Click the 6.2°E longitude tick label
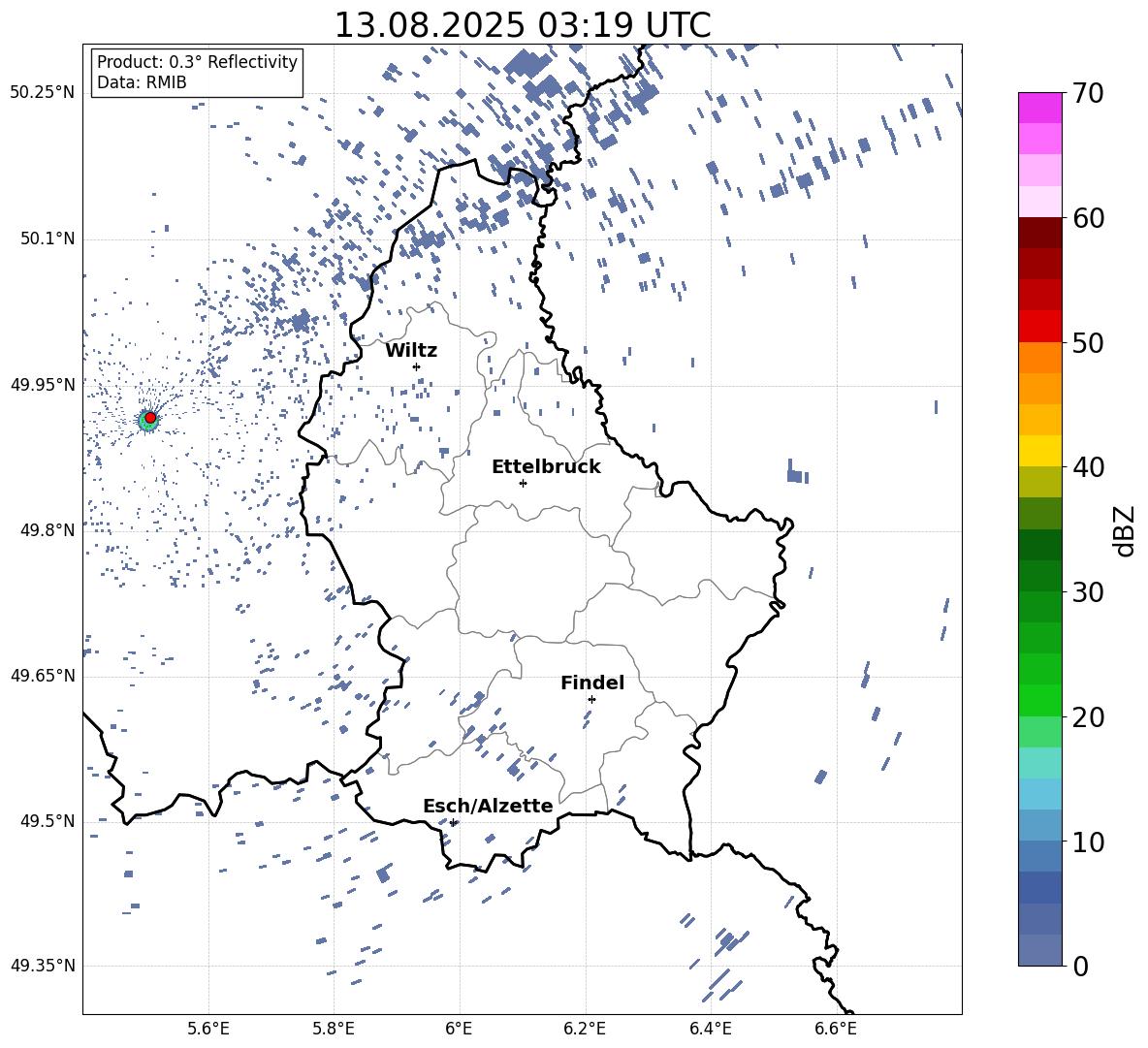Viewport: 1148px width, 1048px height. 585,1029
